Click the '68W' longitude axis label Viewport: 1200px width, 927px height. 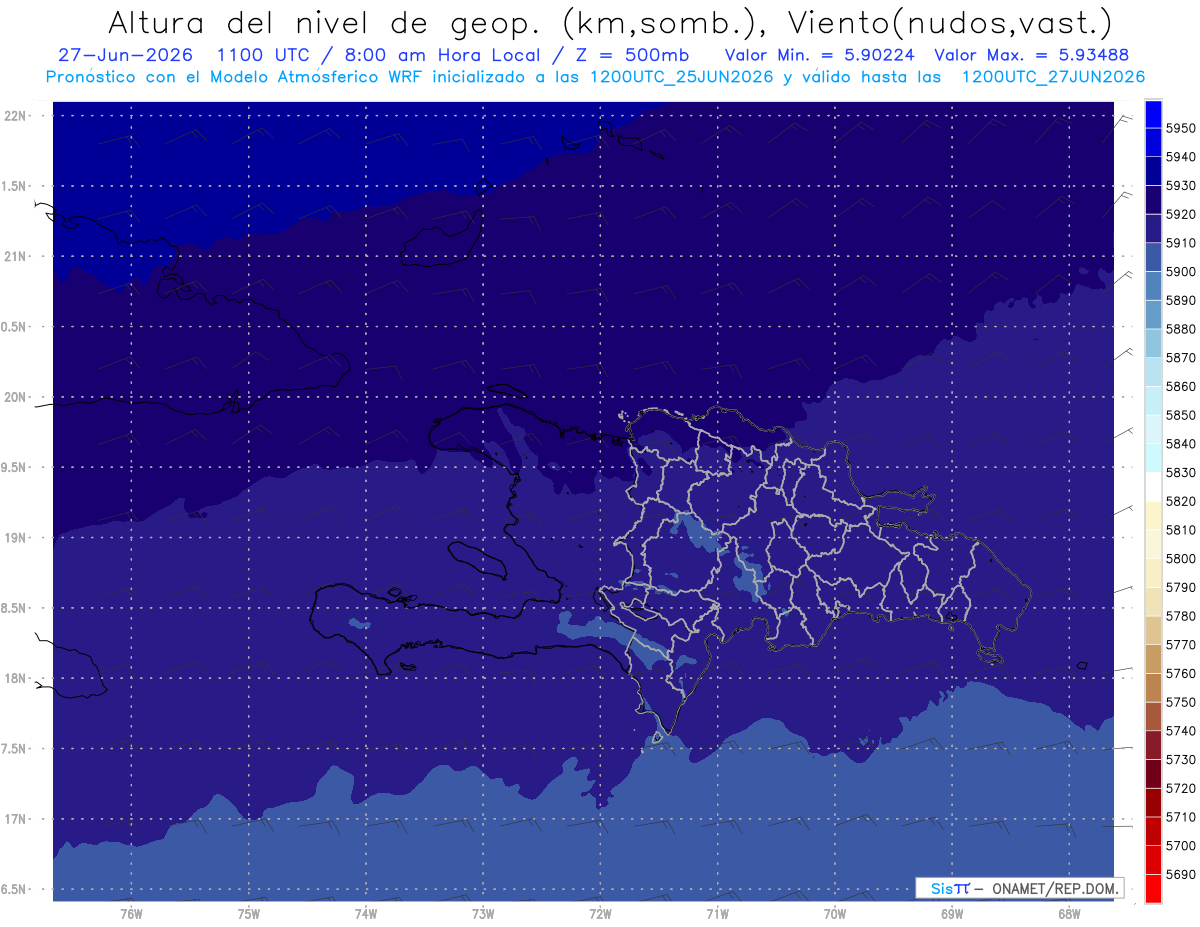point(1068,914)
